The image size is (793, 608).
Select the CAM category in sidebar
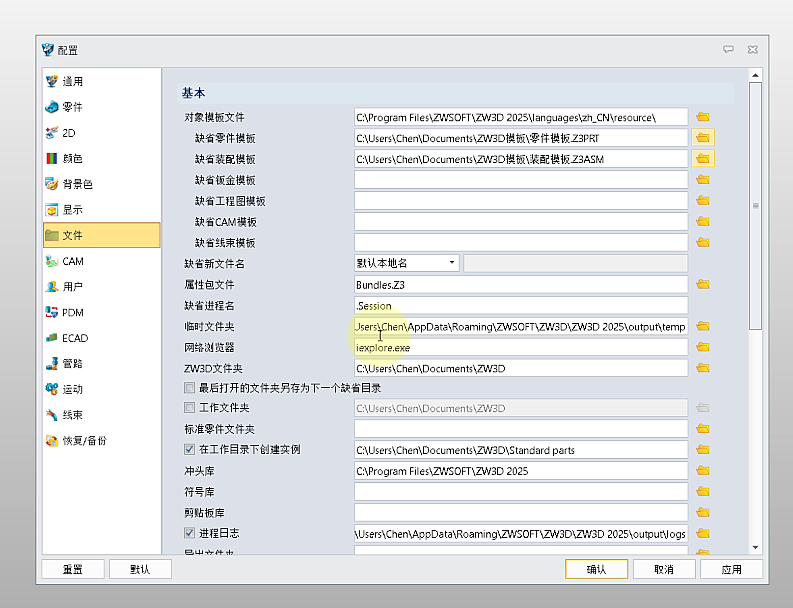point(73,261)
